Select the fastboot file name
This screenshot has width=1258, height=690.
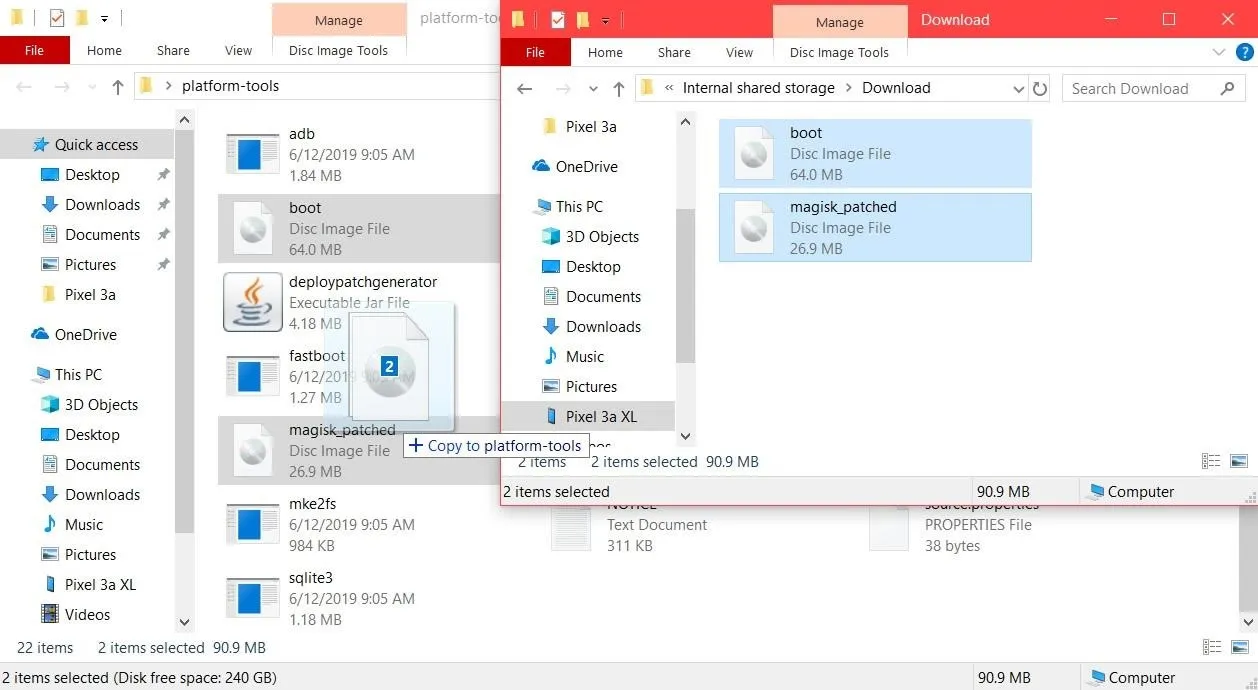click(x=317, y=356)
